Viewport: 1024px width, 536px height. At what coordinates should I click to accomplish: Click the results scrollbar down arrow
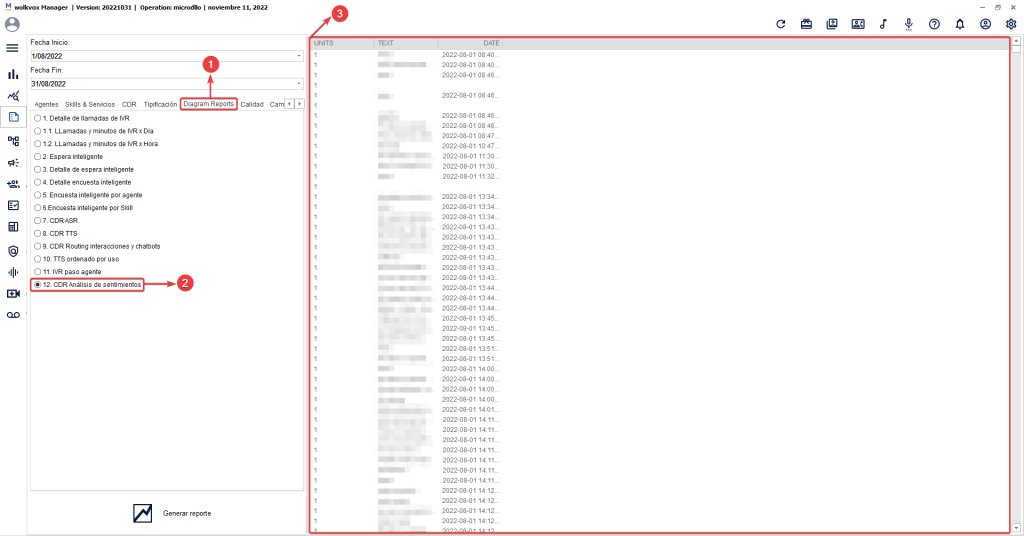[1016, 528]
